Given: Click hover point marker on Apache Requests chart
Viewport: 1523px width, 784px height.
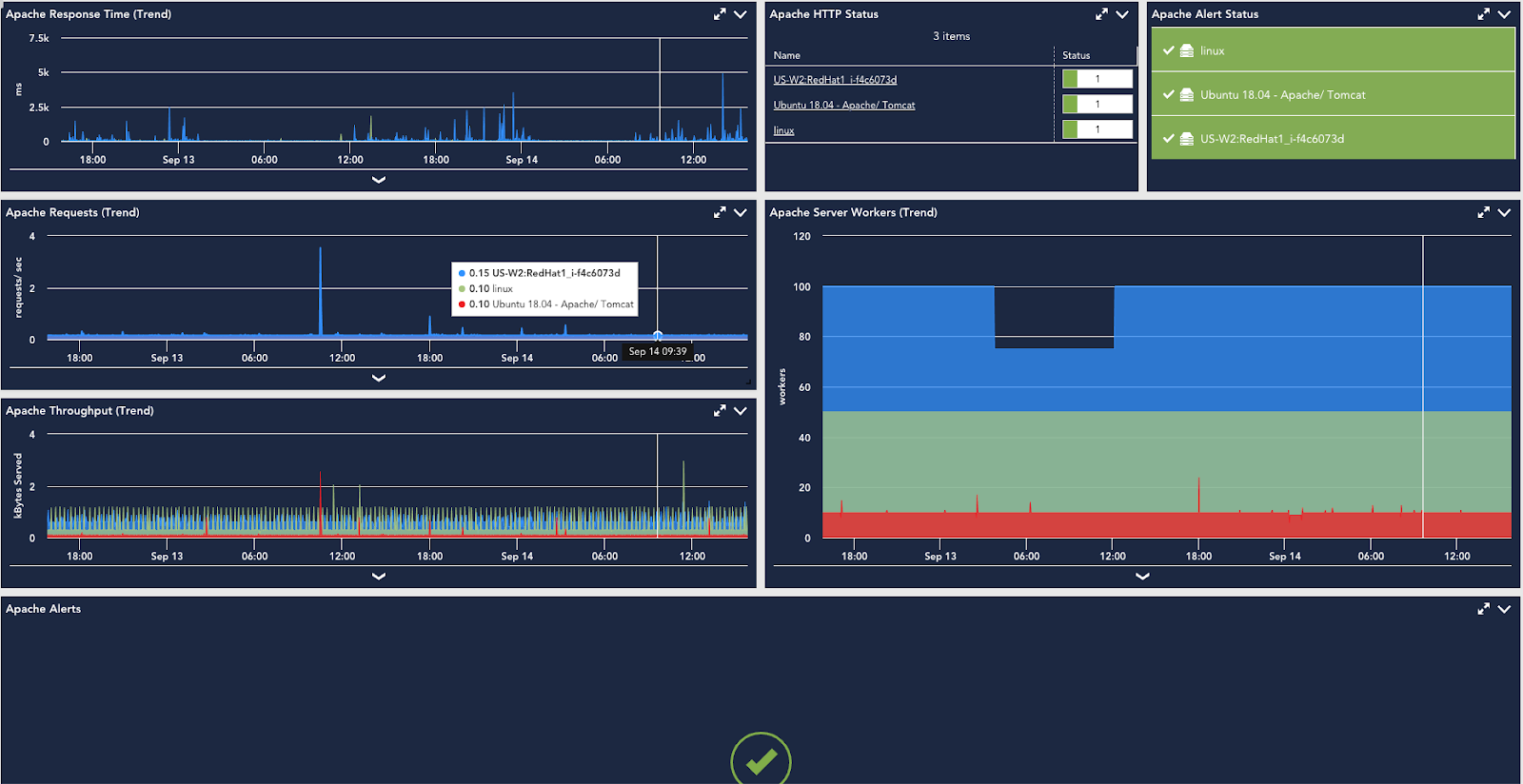Looking at the screenshot, I should [658, 336].
